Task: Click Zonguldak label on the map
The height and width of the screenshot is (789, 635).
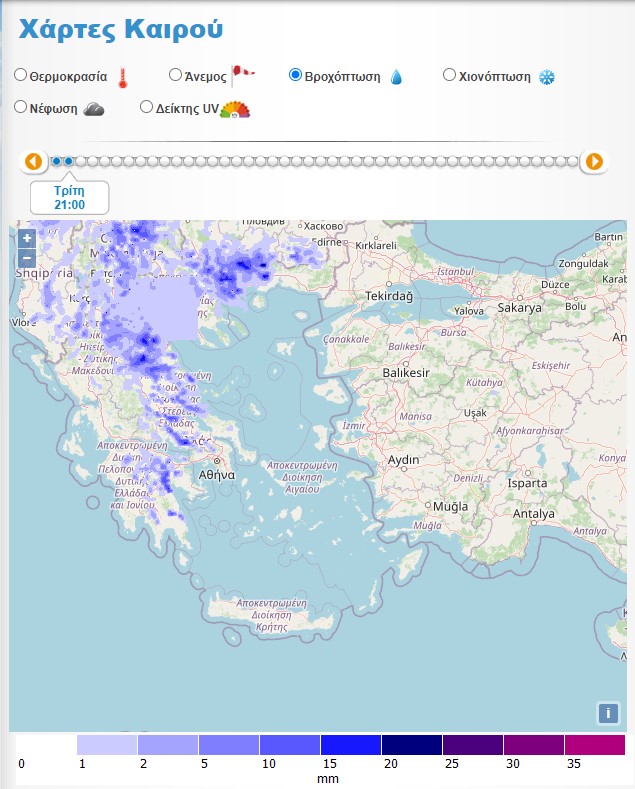Action: (583, 263)
